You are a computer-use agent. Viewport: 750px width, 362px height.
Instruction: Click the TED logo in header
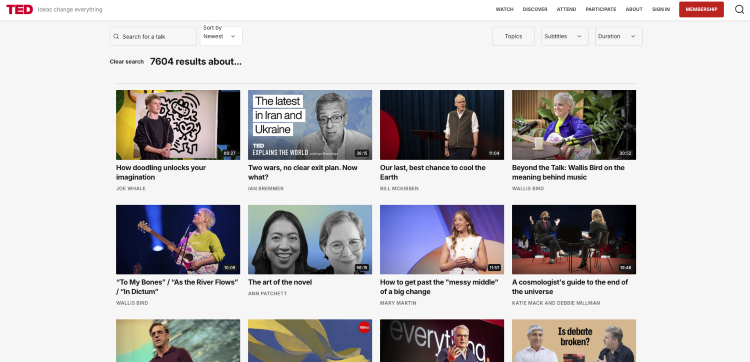(19, 9)
